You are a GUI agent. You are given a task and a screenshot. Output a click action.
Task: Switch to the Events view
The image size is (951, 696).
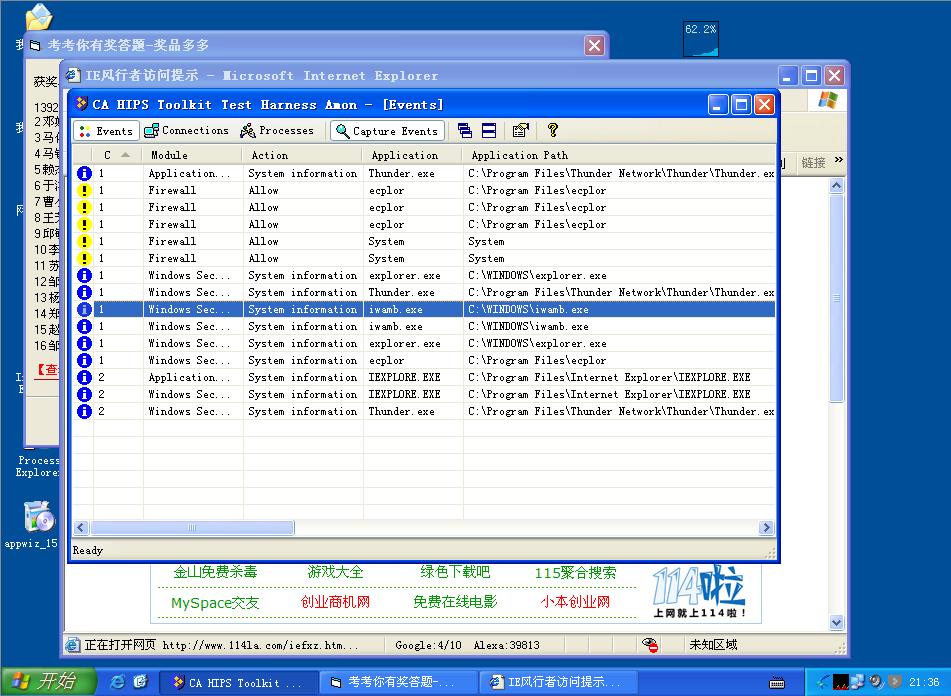[x=107, y=131]
